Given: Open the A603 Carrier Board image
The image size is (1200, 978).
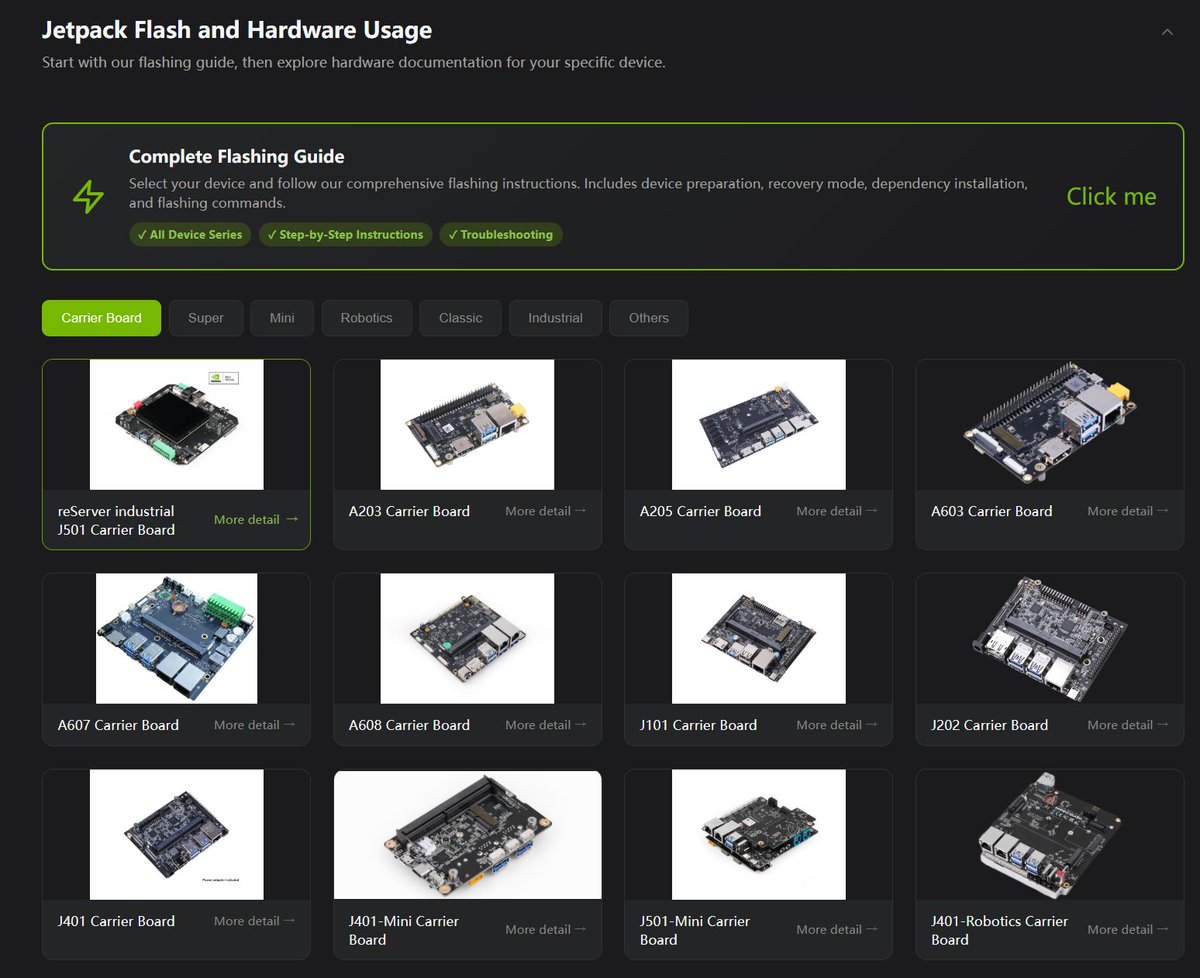Looking at the screenshot, I should click(1050, 424).
